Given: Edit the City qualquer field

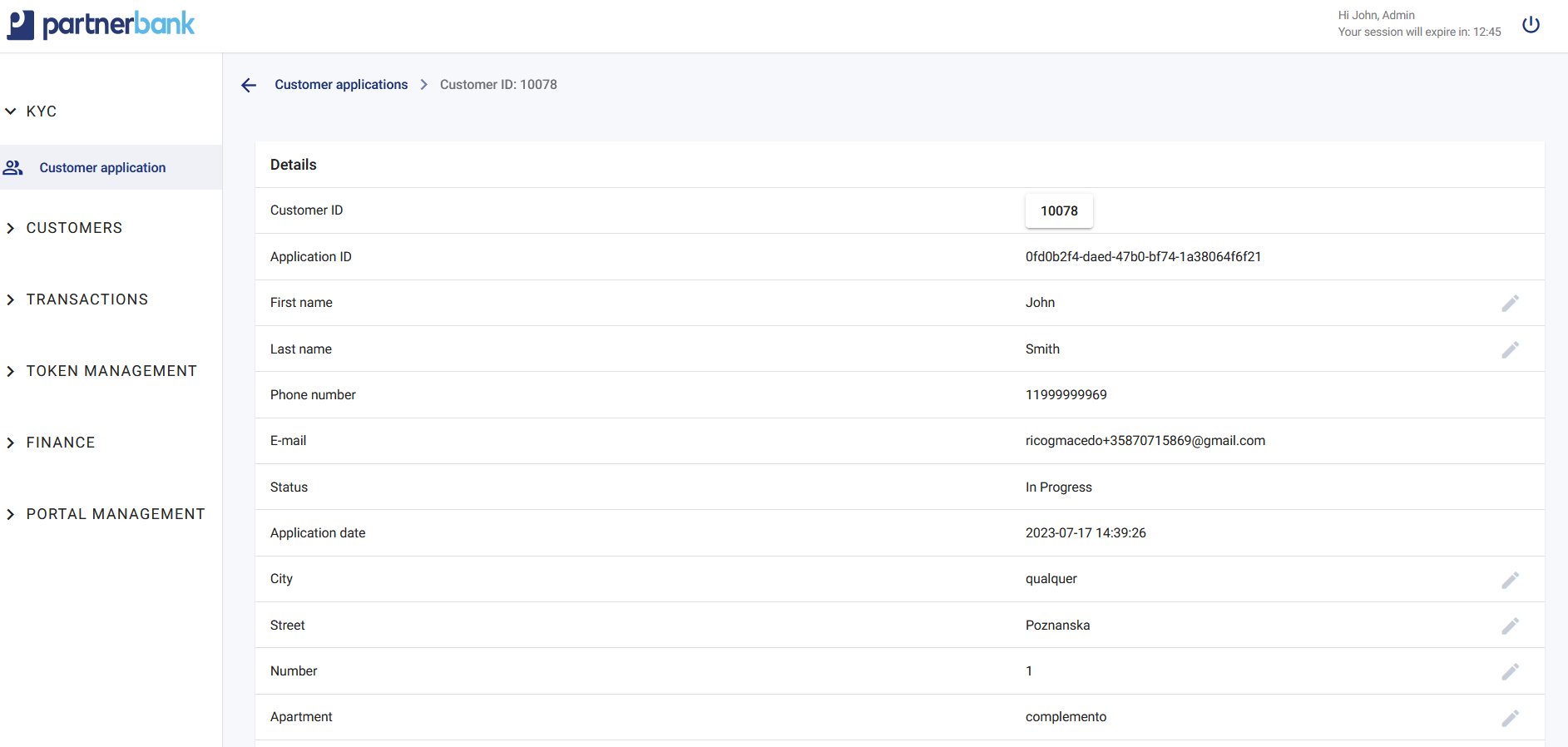Looking at the screenshot, I should [x=1510, y=580].
